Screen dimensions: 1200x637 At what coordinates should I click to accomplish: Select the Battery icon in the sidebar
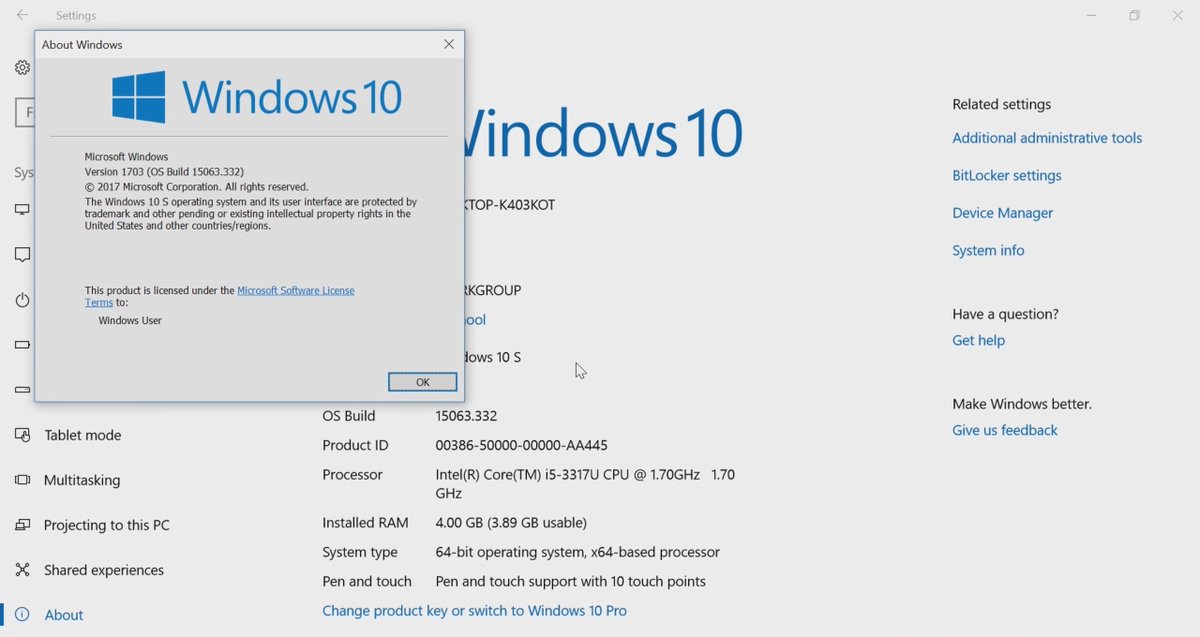(22, 344)
